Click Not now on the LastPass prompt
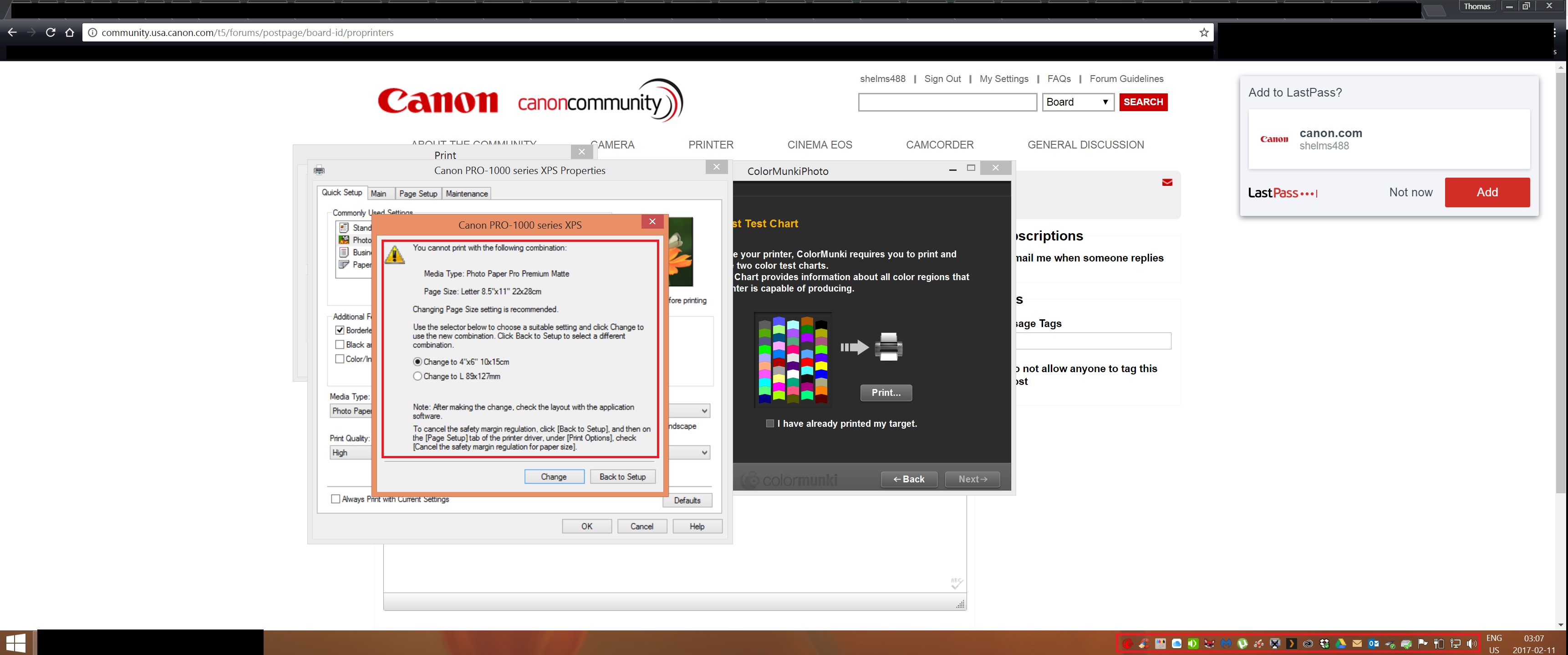The image size is (1568, 655). pyautogui.click(x=1411, y=192)
